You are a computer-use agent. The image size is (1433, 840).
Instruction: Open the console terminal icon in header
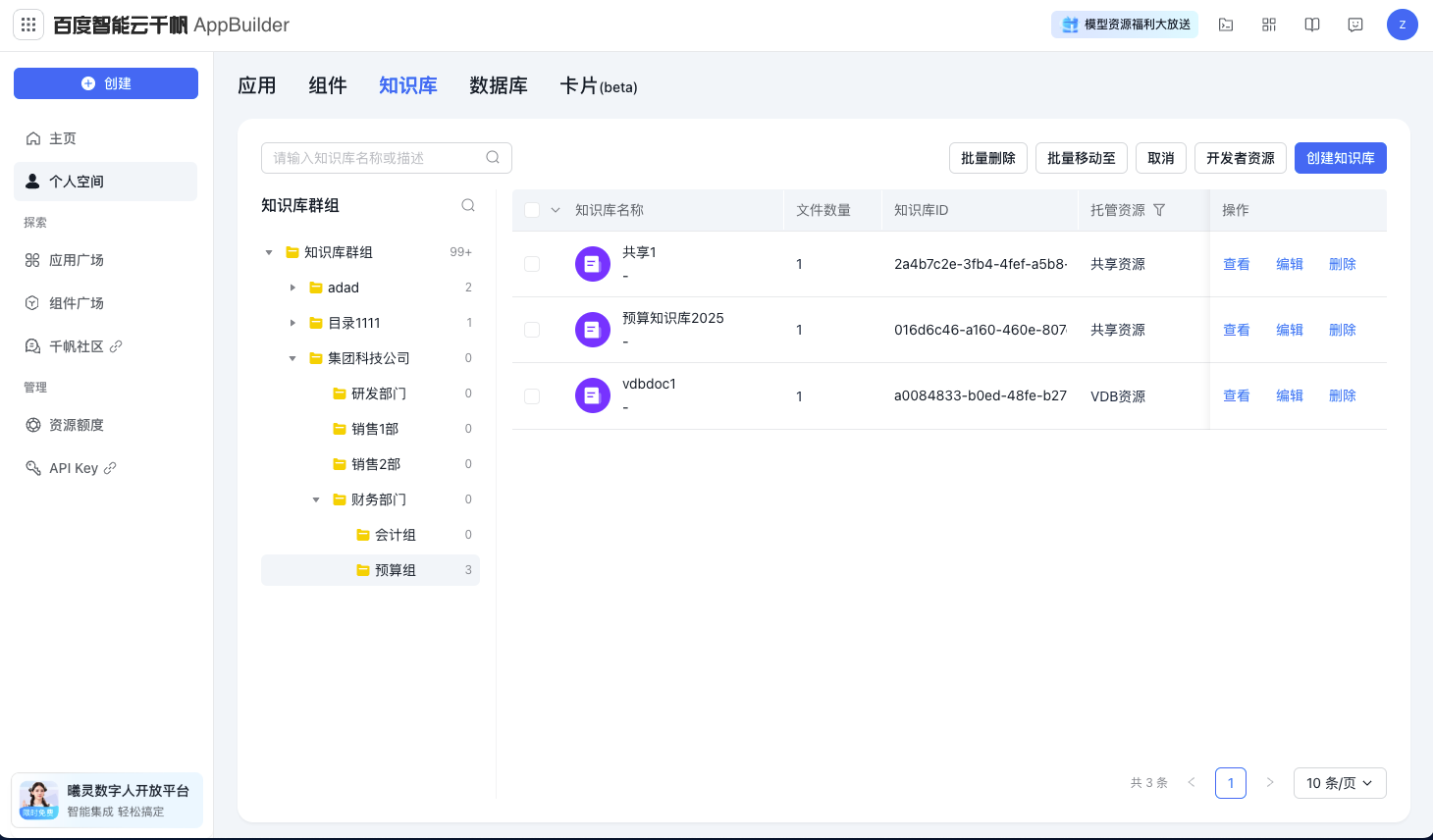[x=1226, y=25]
